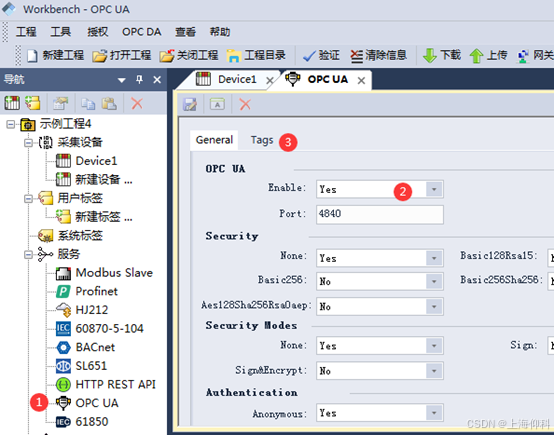Click the copy icon in navigation toolbar
Viewport: 554px width, 435px height.
[88, 104]
